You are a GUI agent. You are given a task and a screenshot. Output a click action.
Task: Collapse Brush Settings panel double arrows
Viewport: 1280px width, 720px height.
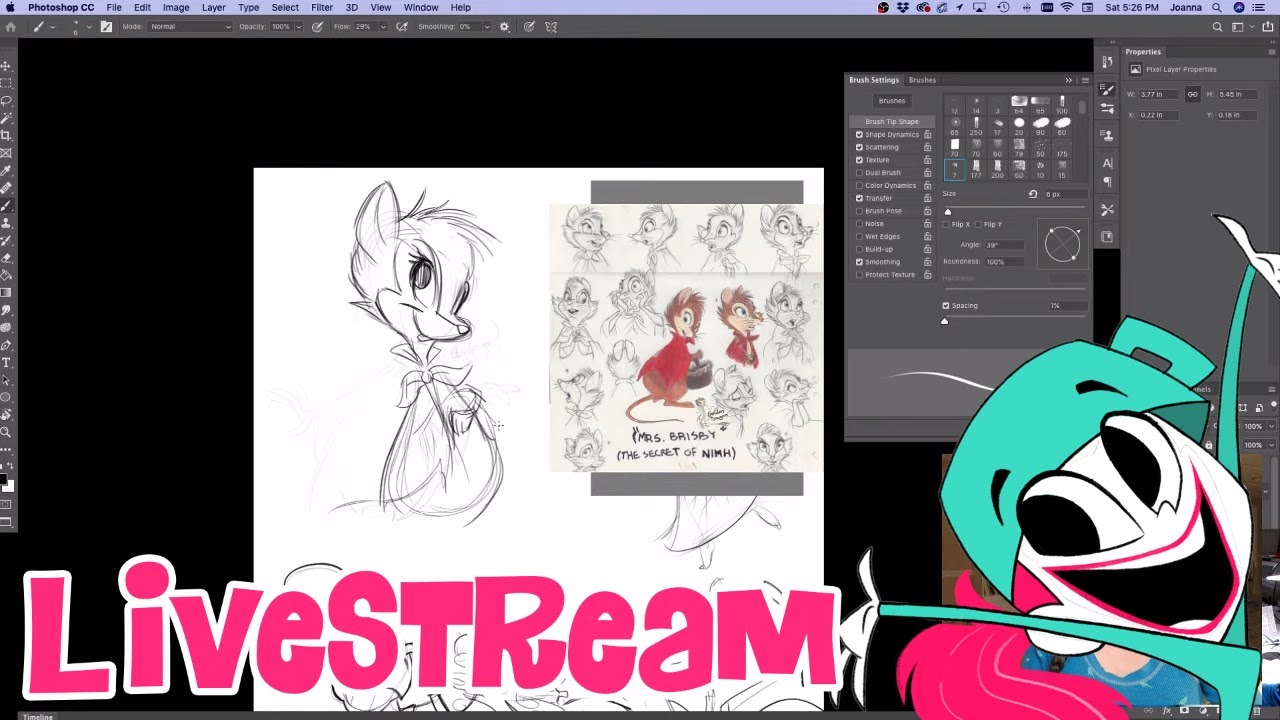[1068, 80]
